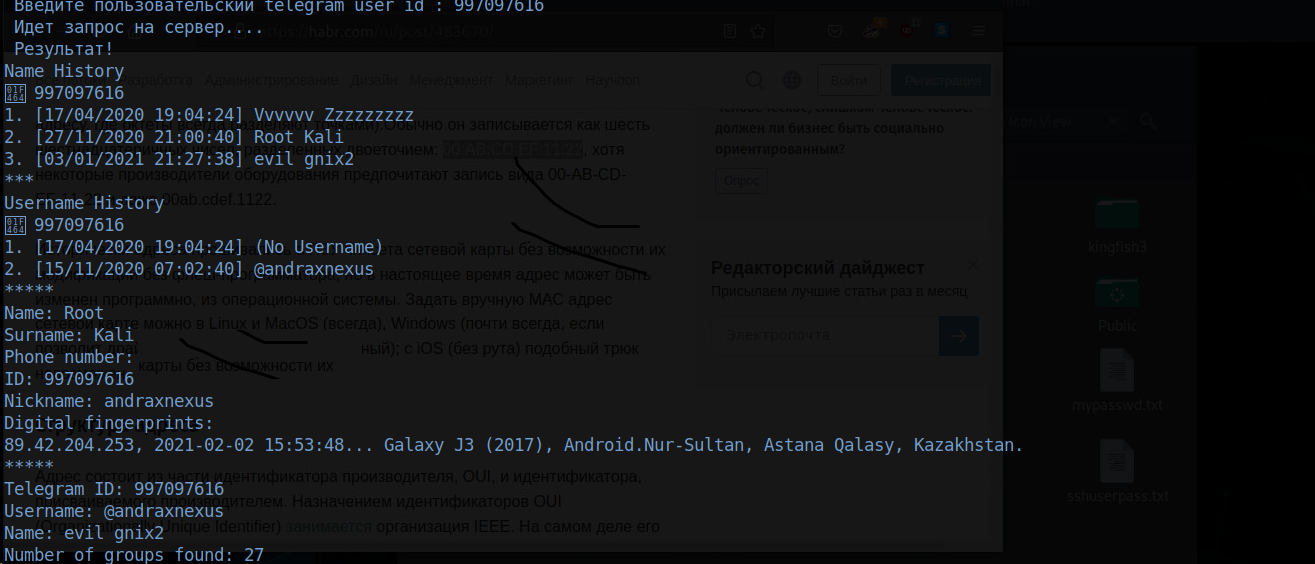Open the habr language globe icon
This screenshot has height=564, width=1315.
tap(791, 80)
